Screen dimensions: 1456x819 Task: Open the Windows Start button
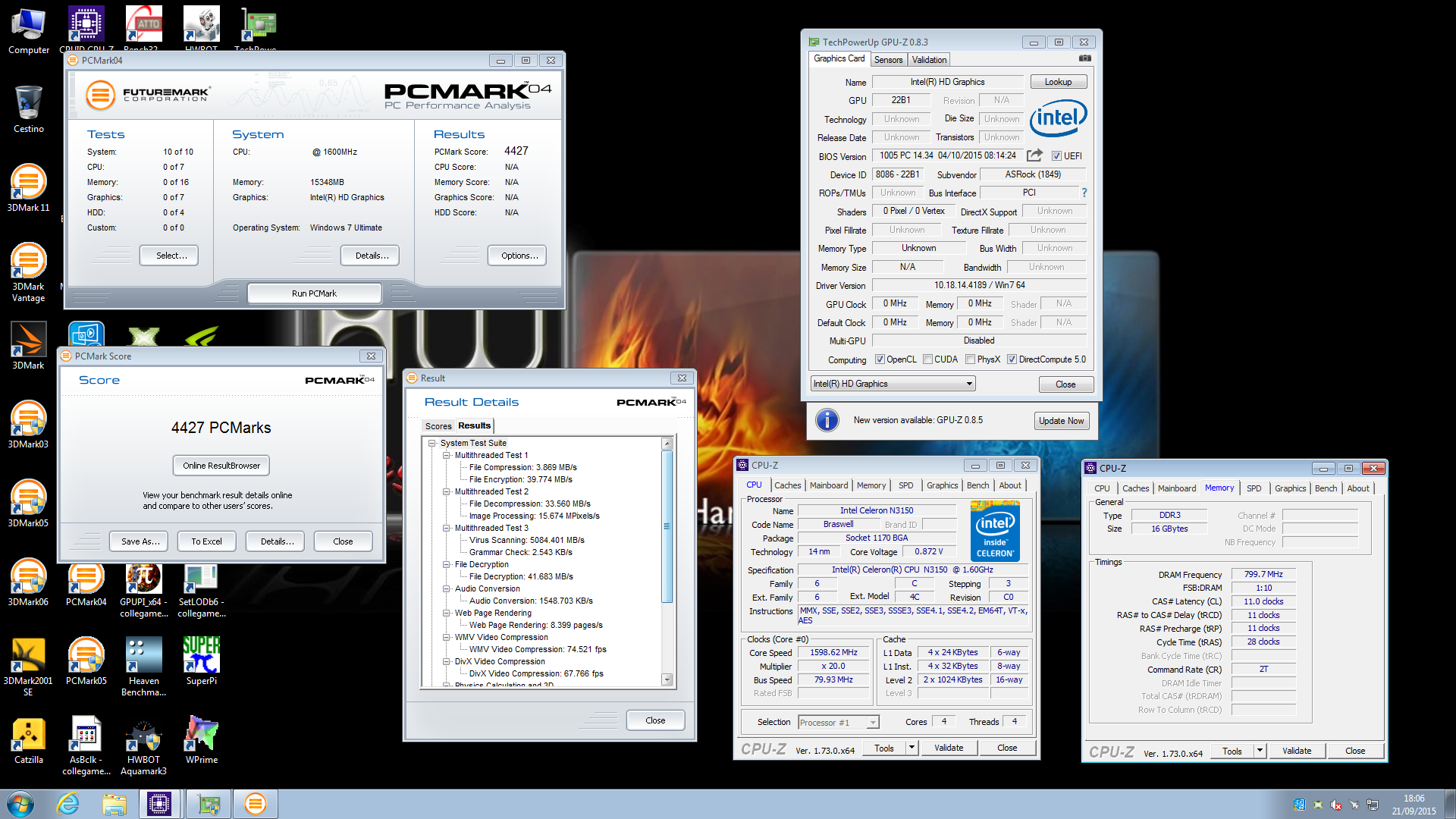tap(20, 804)
